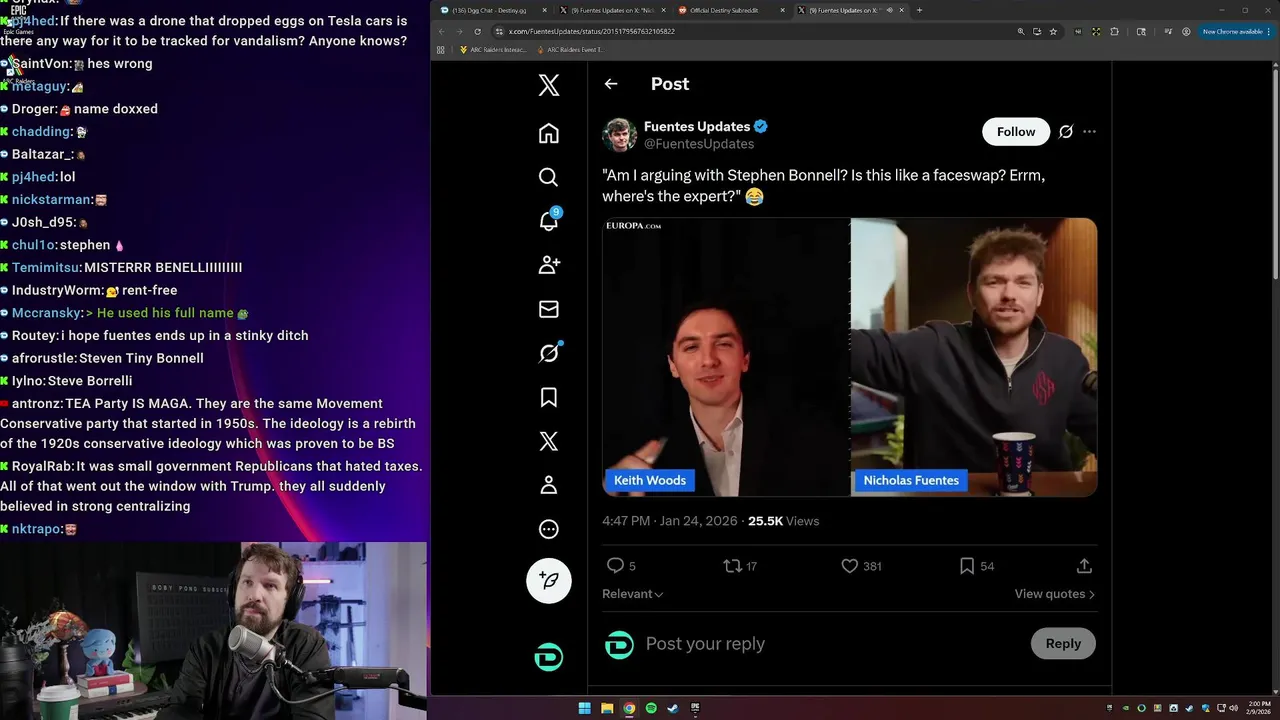
Task: Bookmark the post with 54 icon
Action: pyautogui.click(x=967, y=566)
